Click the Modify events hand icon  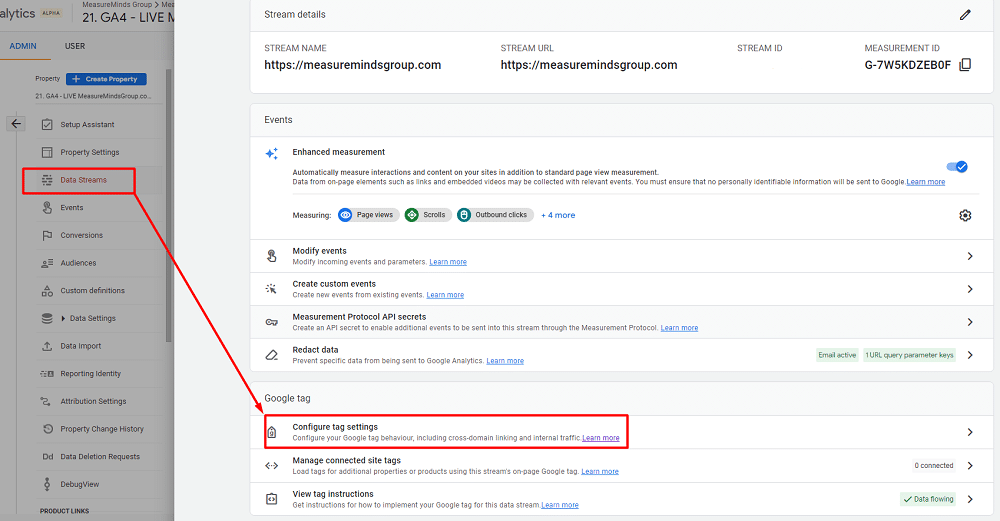point(272,256)
